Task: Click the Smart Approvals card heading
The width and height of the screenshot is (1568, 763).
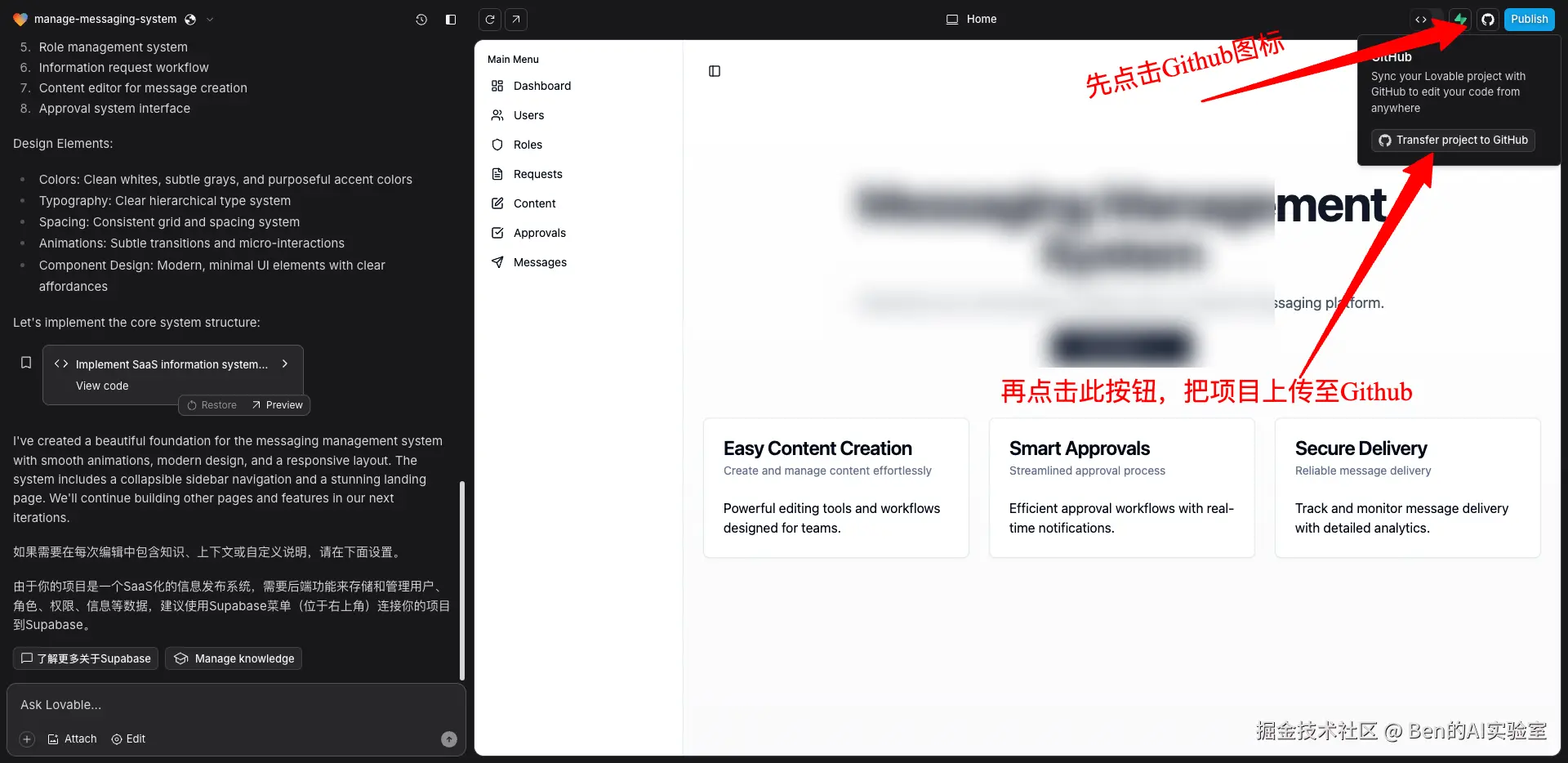Action: pos(1080,448)
